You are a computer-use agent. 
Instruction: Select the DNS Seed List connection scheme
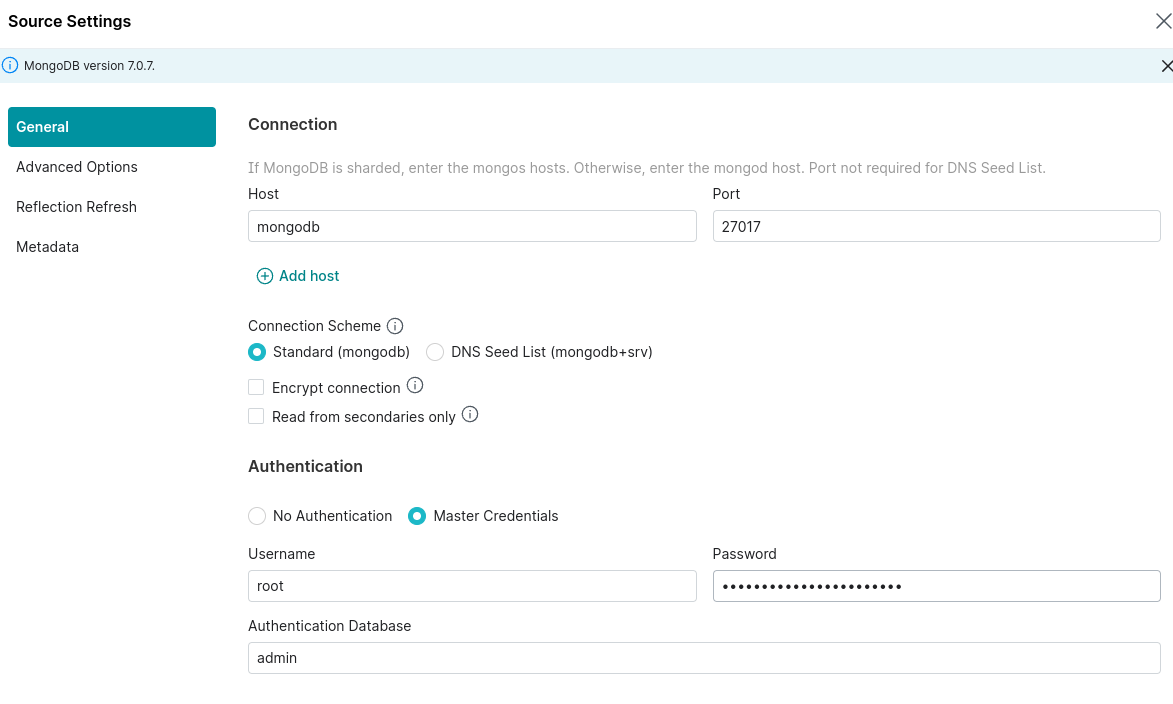[435, 352]
